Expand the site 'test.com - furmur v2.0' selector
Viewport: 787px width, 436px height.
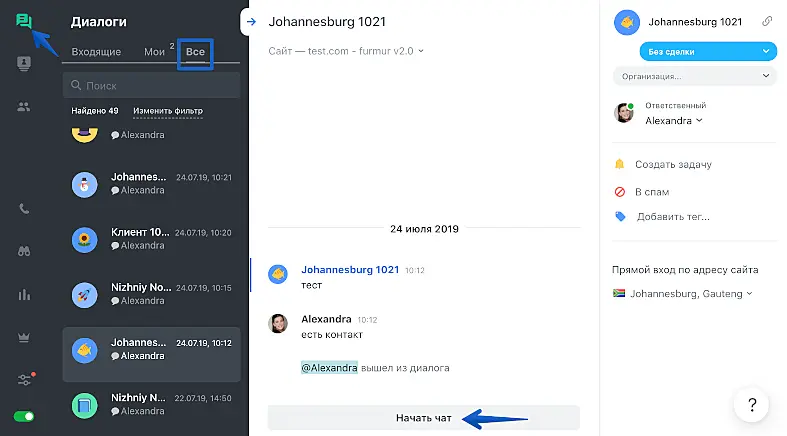coord(346,51)
